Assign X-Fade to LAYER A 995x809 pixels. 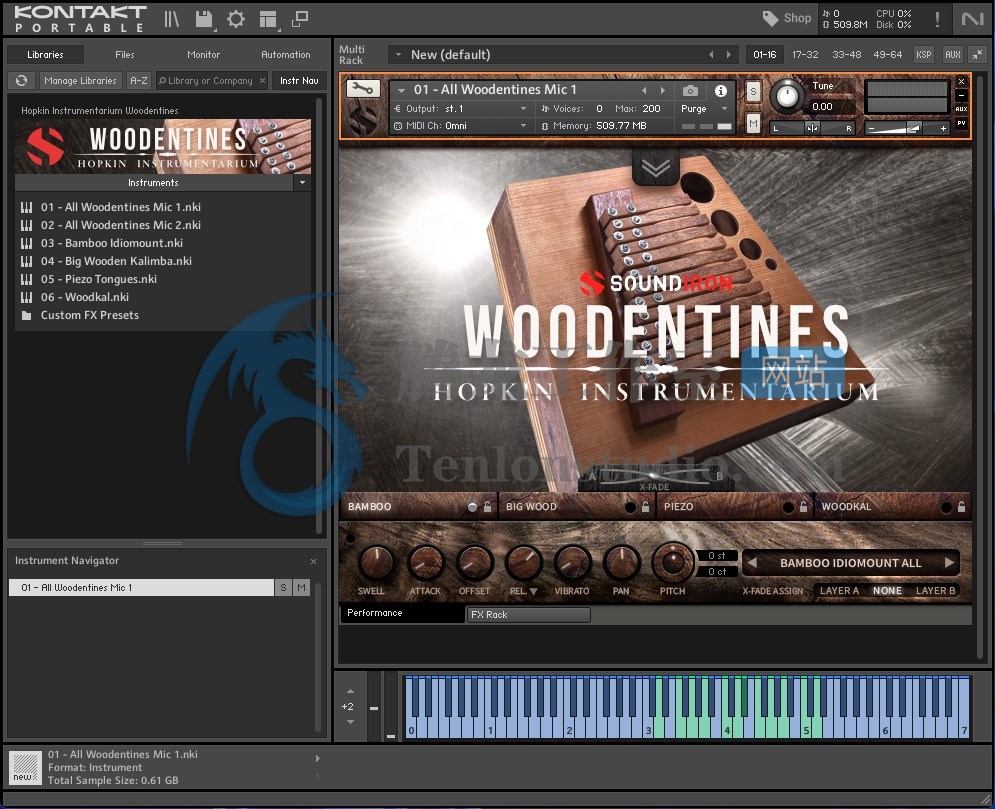coord(839,591)
